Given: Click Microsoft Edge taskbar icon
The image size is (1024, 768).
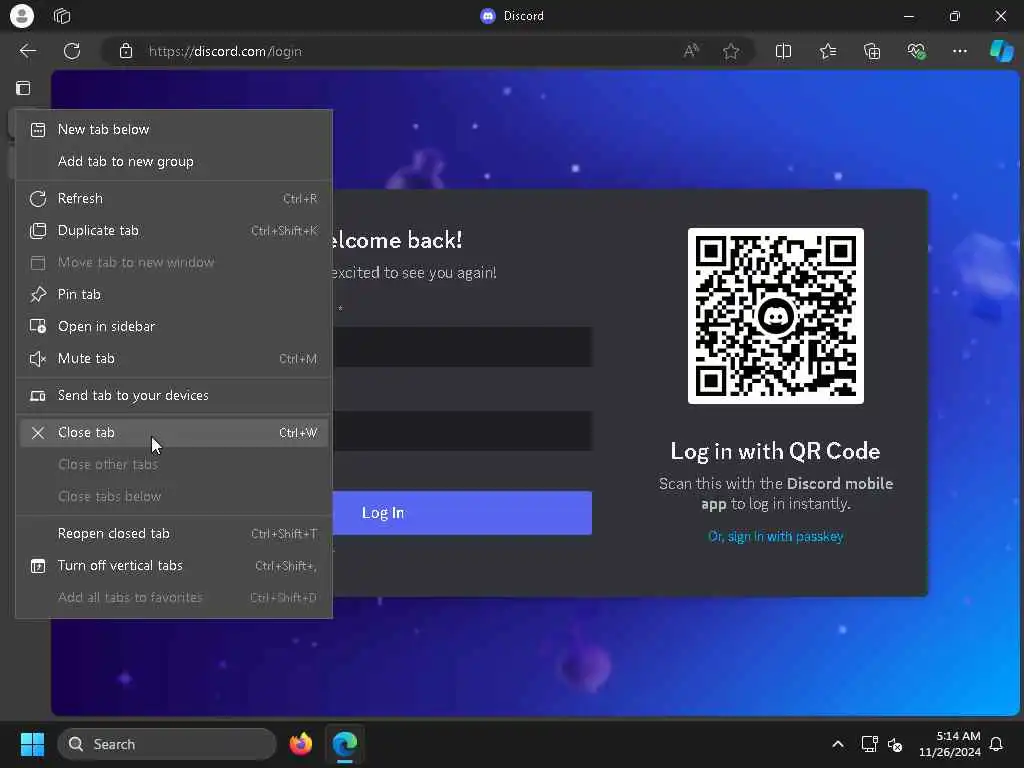Looking at the screenshot, I should tap(345, 744).
